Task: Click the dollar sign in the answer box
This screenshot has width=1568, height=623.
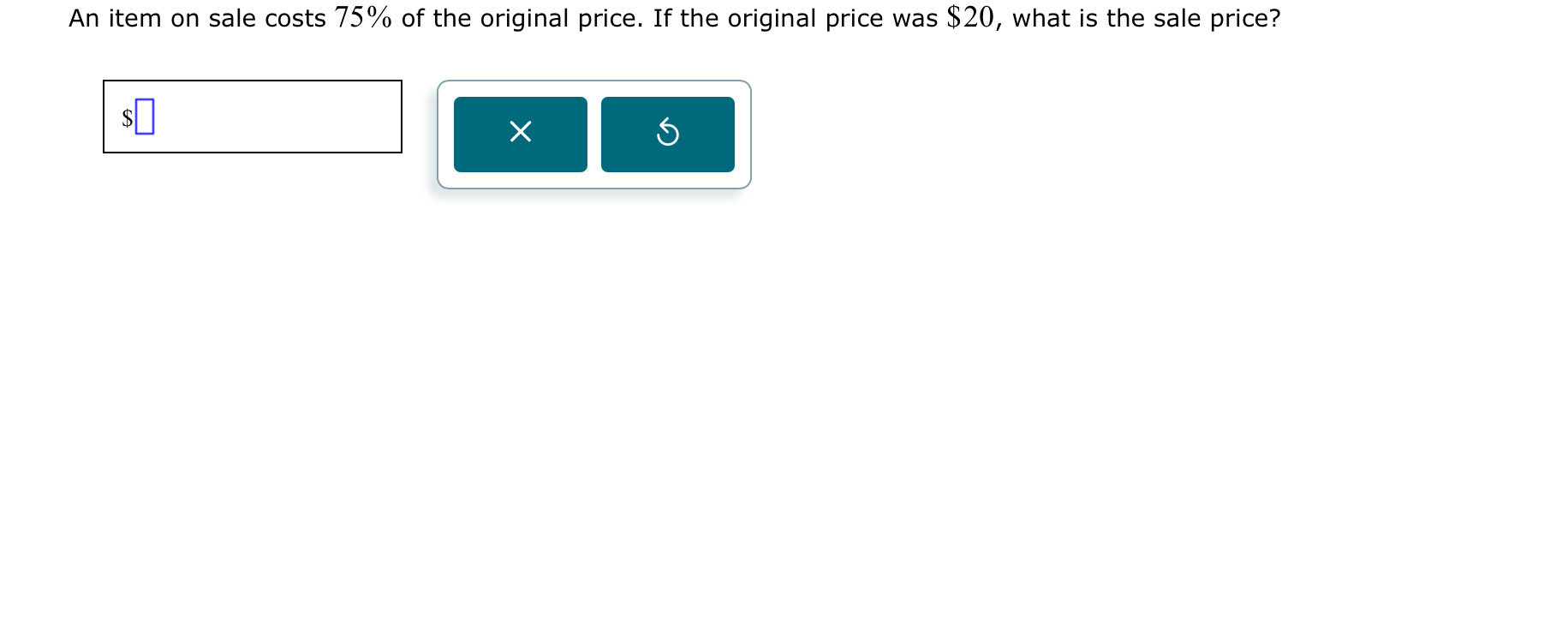Action: 128,117
